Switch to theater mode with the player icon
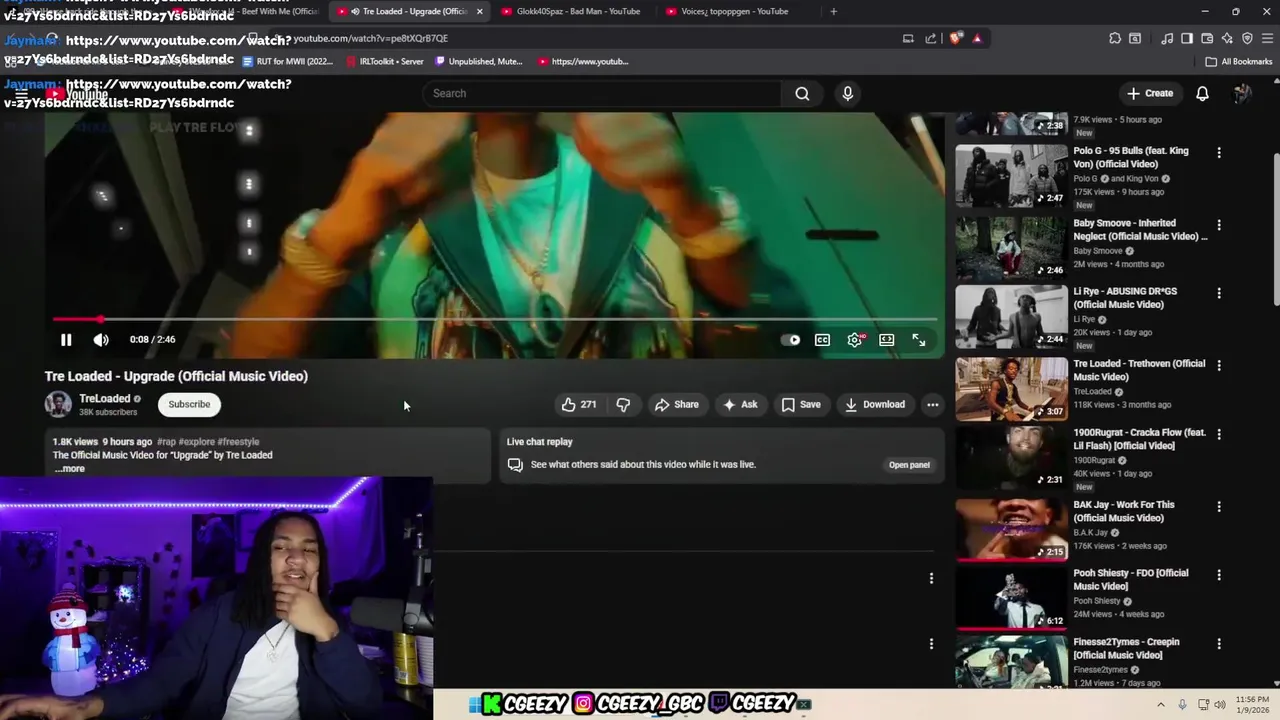 (x=887, y=340)
